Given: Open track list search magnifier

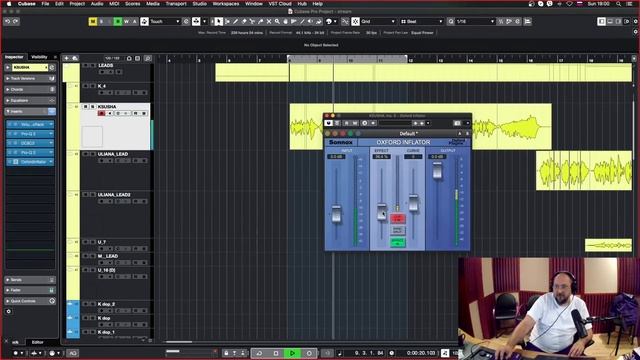Looking at the screenshot, I should (147, 58).
